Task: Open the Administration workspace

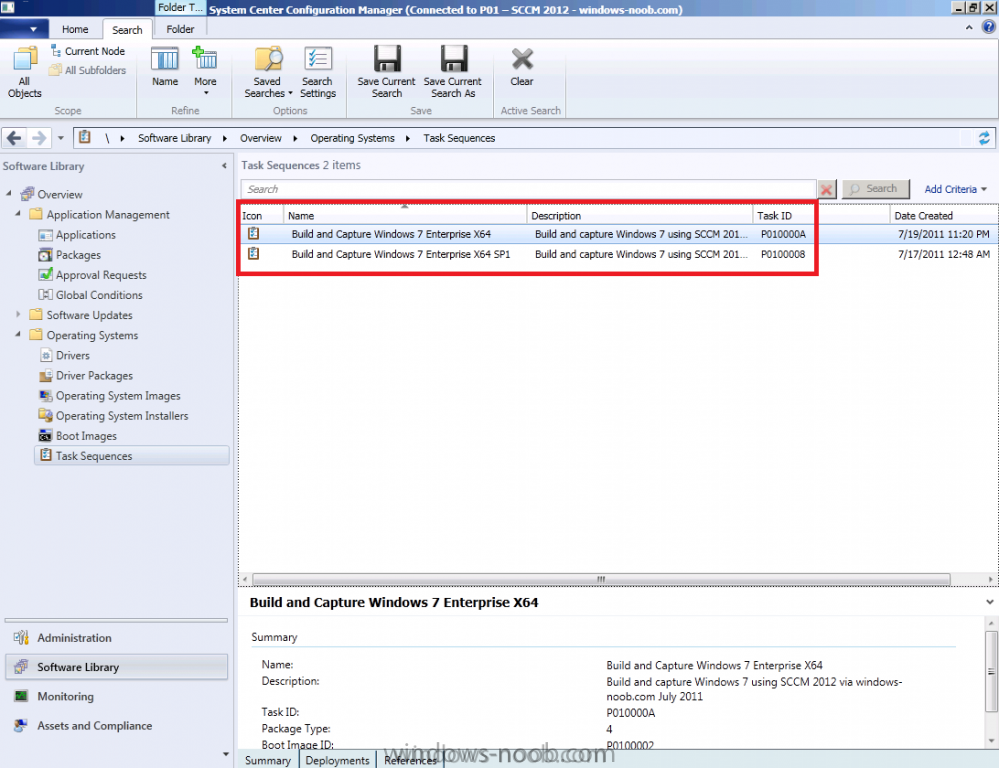Action: pyautogui.click(x=117, y=638)
